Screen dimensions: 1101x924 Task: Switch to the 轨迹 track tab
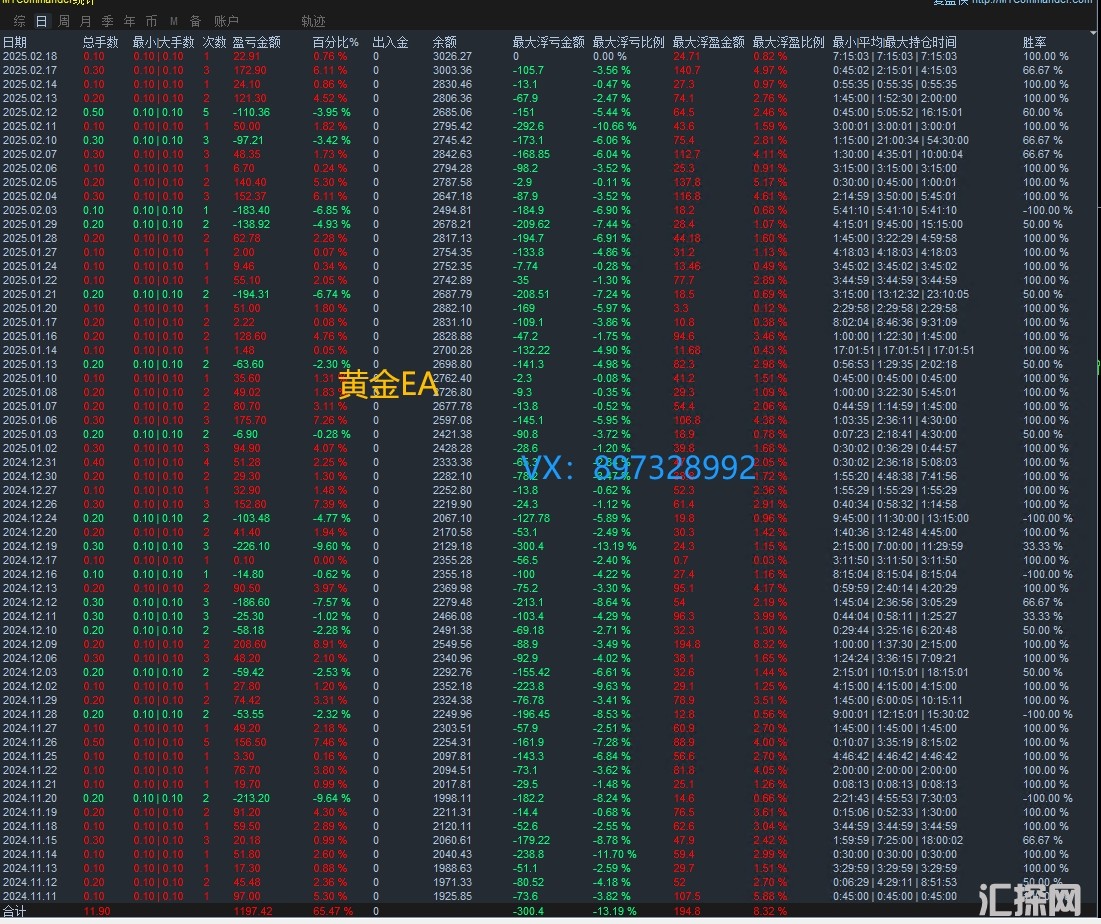[313, 21]
